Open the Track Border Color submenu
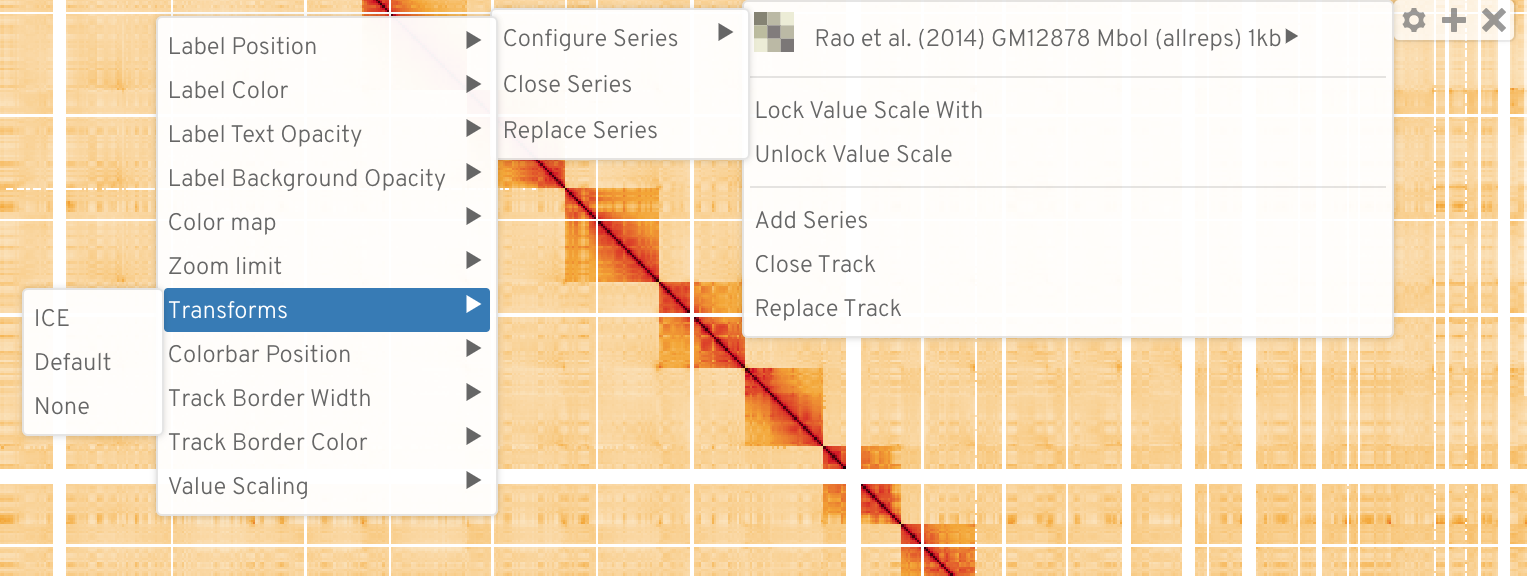Screen dimensions: 1528x576 tap(269, 442)
